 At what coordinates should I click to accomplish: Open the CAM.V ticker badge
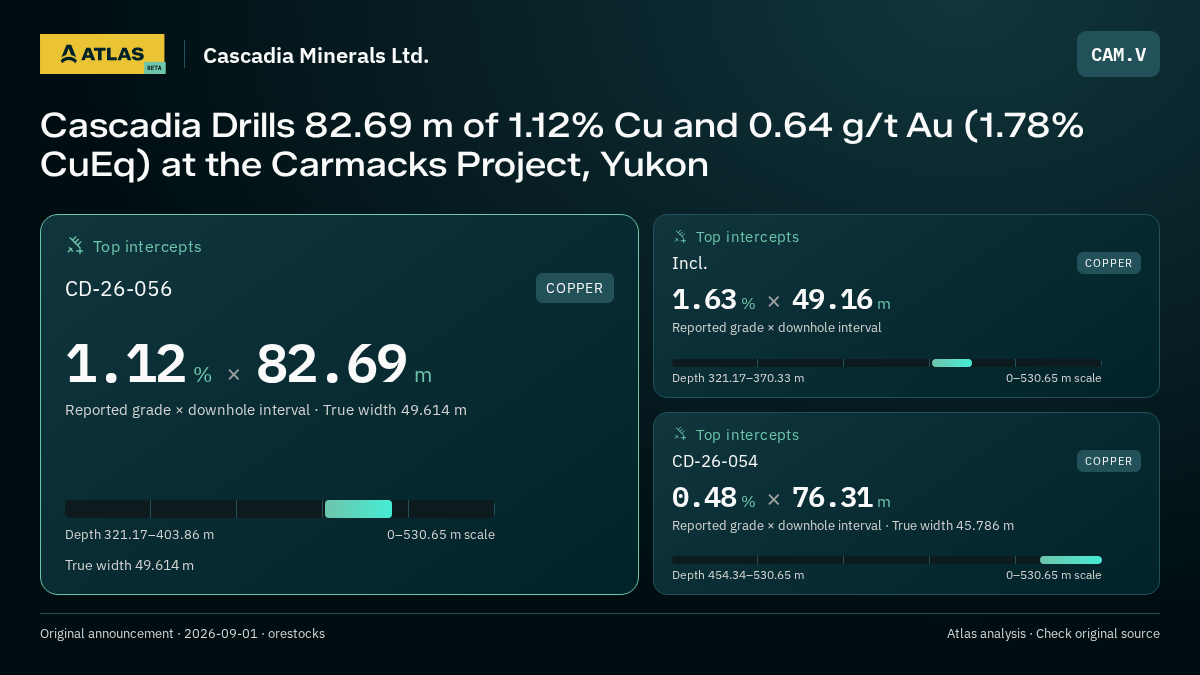tap(1118, 54)
